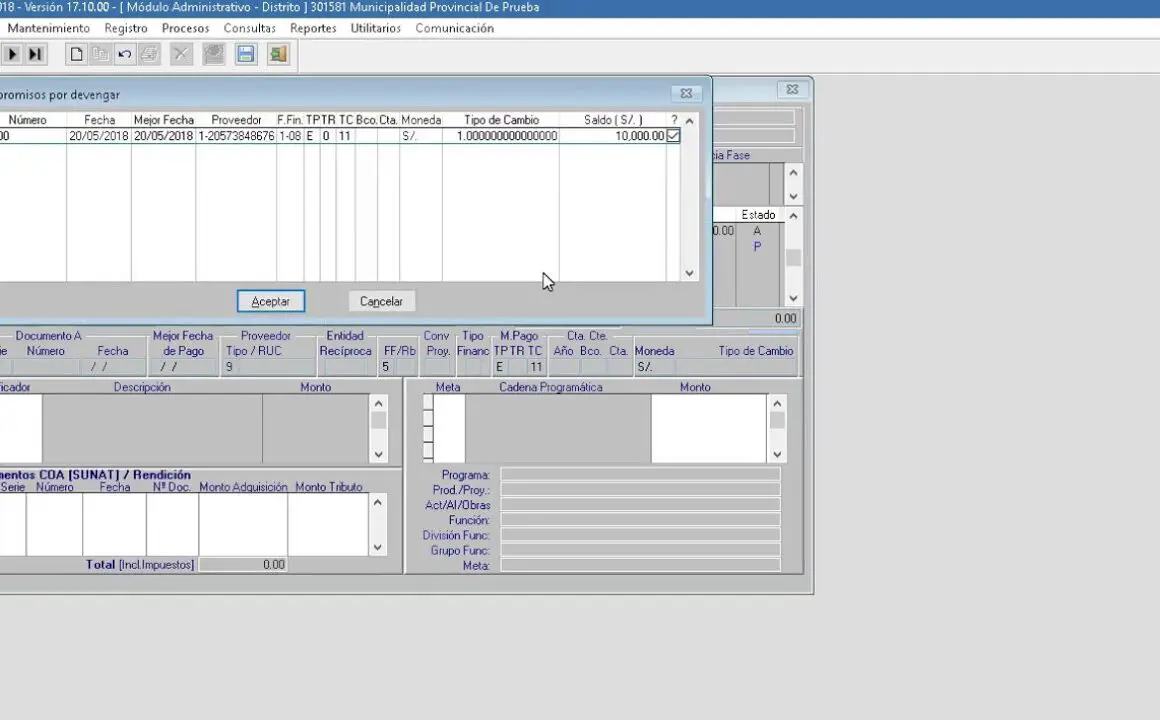The image size is (1160, 720).
Task: Click the División Func. field
Action: (640, 534)
